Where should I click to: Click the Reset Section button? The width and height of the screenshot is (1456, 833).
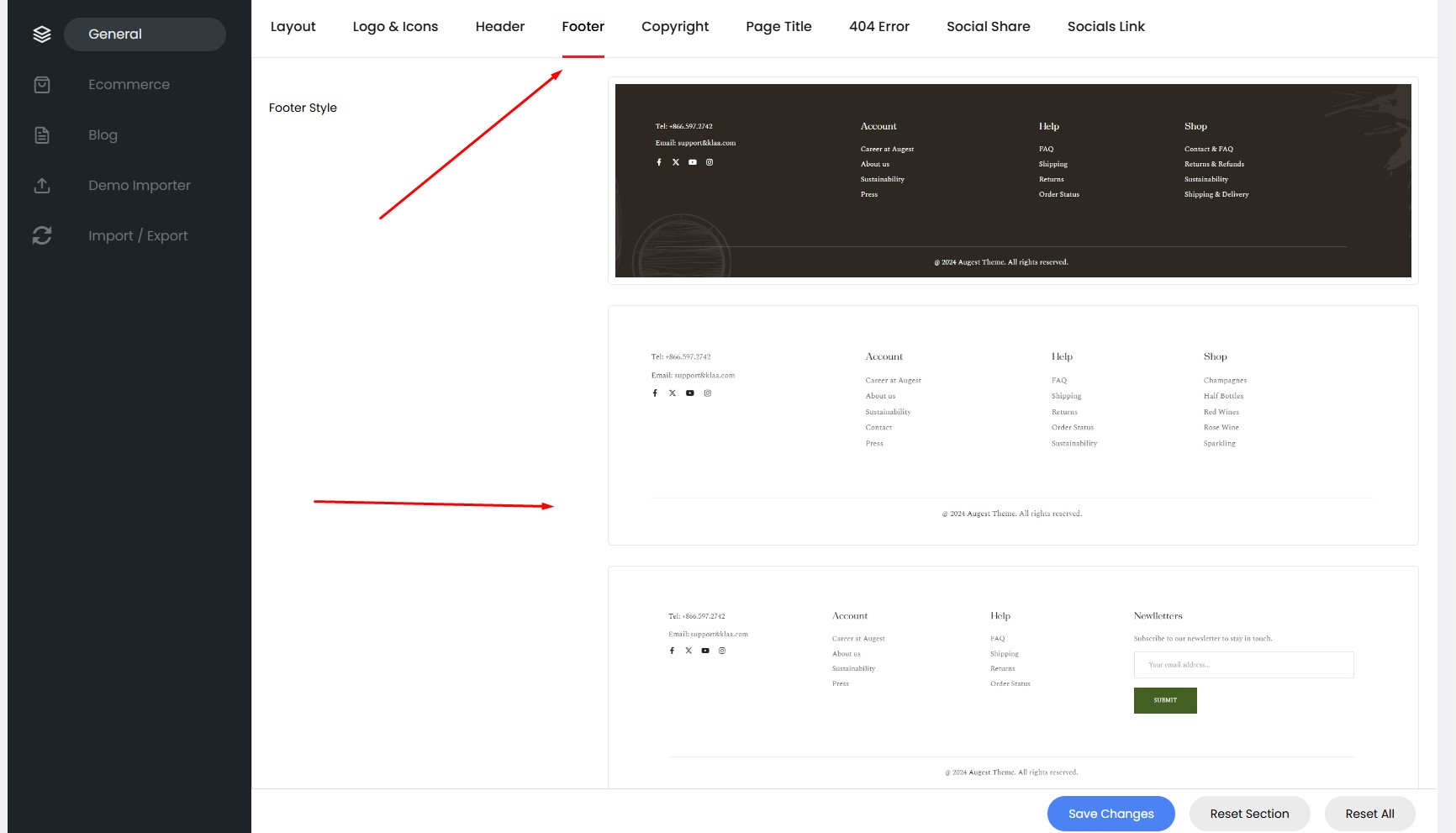1249,814
